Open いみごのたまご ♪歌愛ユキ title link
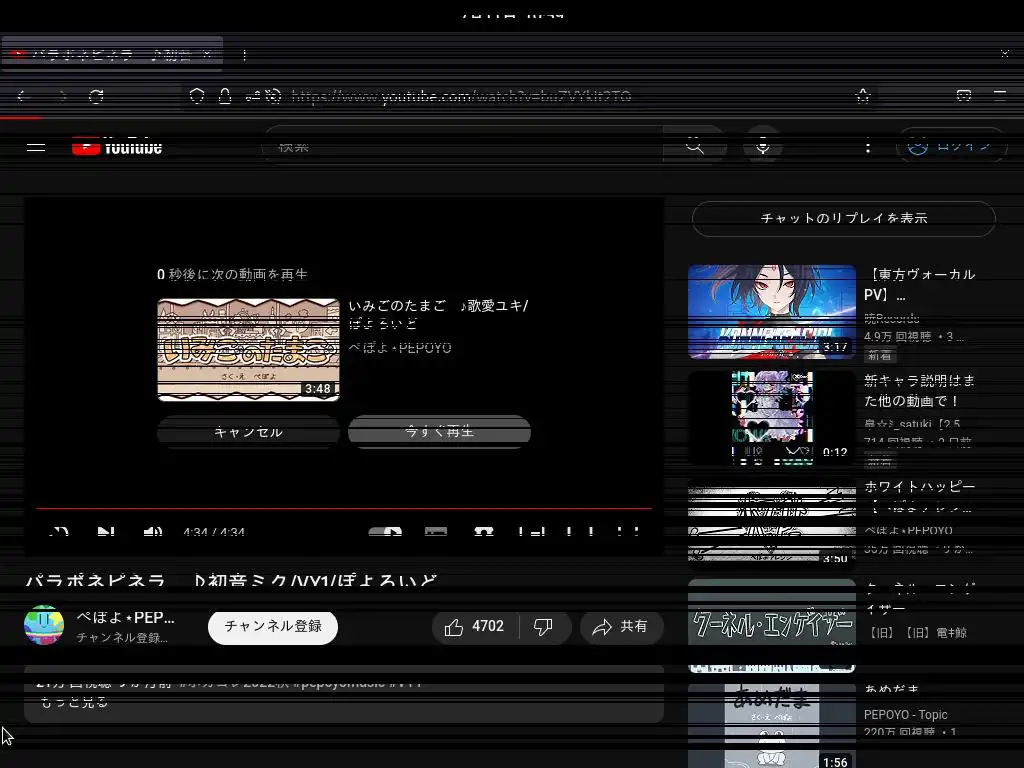 click(438, 314)
